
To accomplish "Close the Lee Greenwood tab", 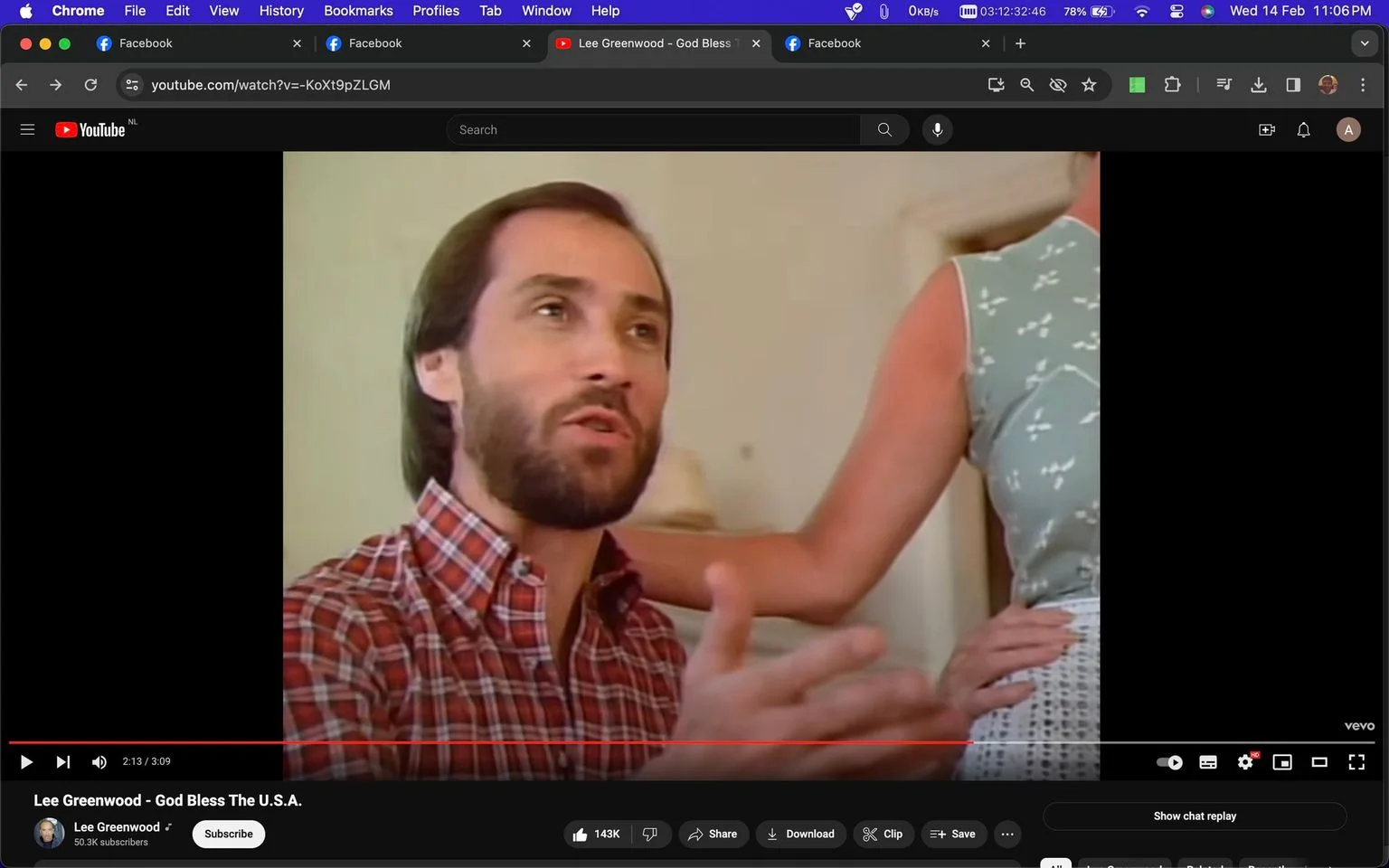I will [756, 43].
